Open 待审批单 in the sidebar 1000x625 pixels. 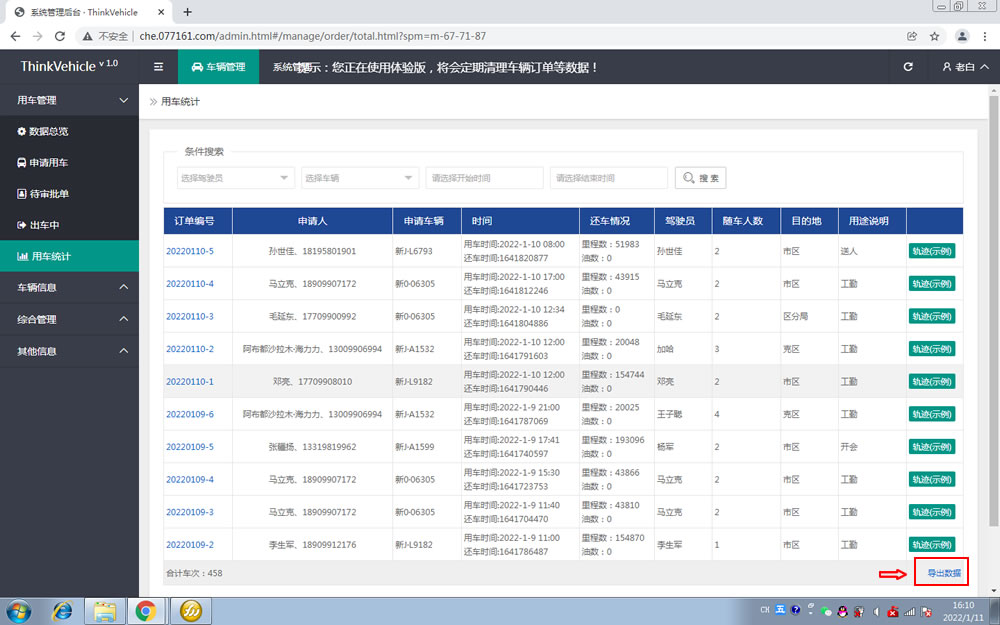[x=70, y=194]
